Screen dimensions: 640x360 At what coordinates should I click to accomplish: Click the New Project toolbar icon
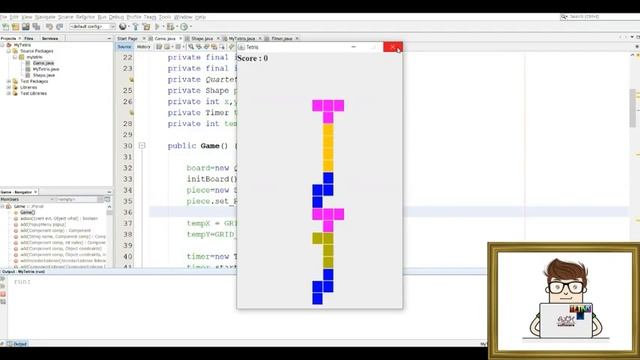tap(16, 27)
